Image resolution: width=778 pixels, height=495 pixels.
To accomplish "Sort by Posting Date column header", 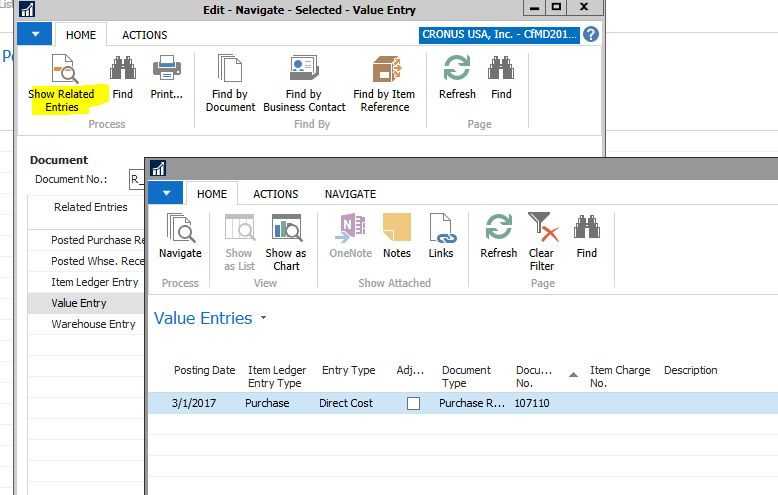I will click(204, 370).
